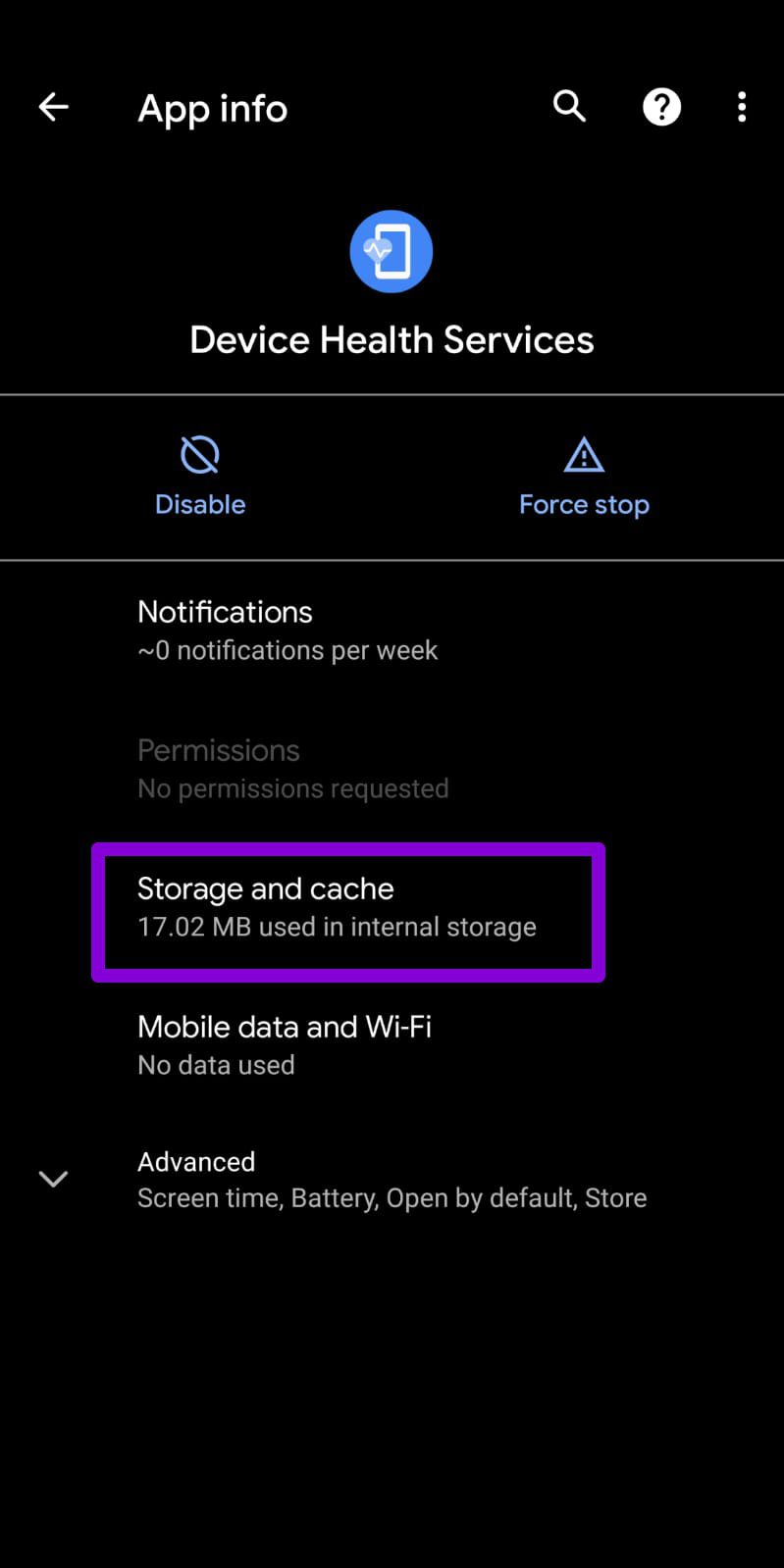Tap the 'No data used' subtitle
This screenshot has height=1568, width=784.
pyautogui.click(x=216, y=1066)
